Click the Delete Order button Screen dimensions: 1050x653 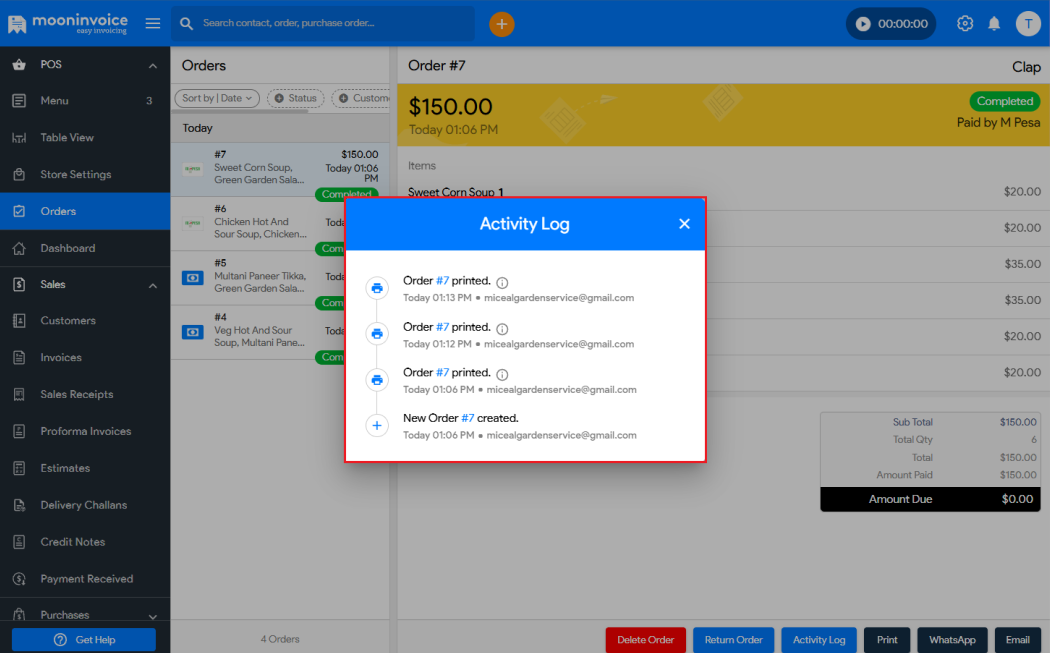(x=645, y=640)
